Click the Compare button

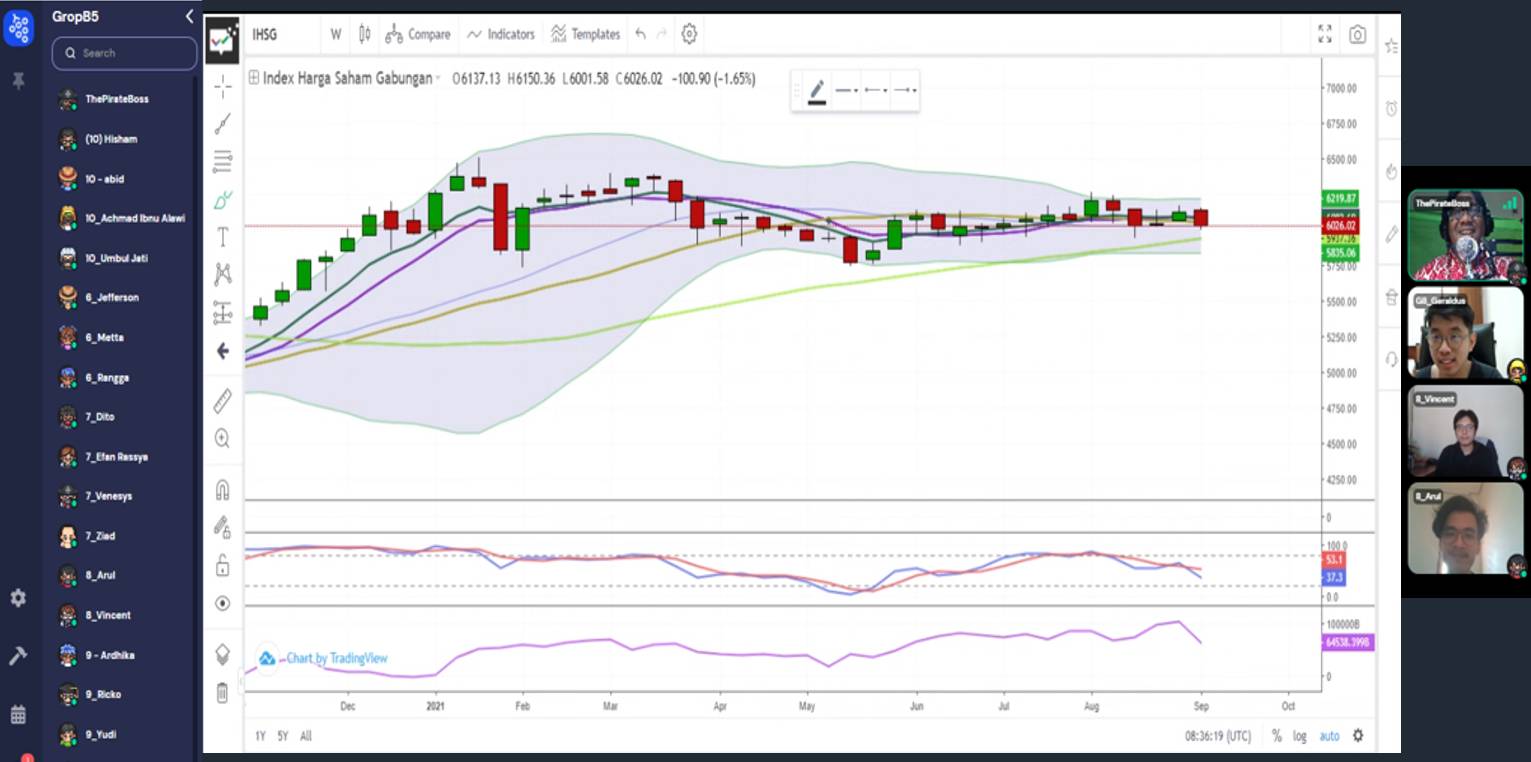tap(418, 34)
